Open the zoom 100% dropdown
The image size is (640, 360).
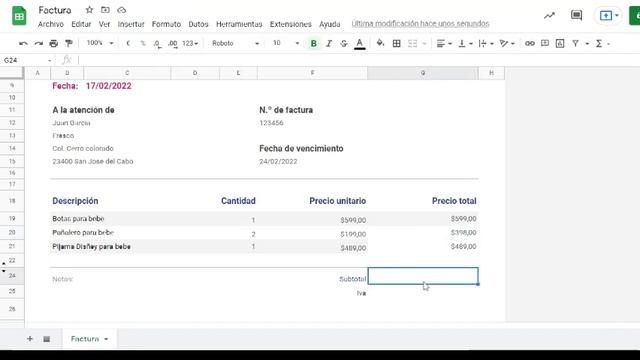point(100,43)
